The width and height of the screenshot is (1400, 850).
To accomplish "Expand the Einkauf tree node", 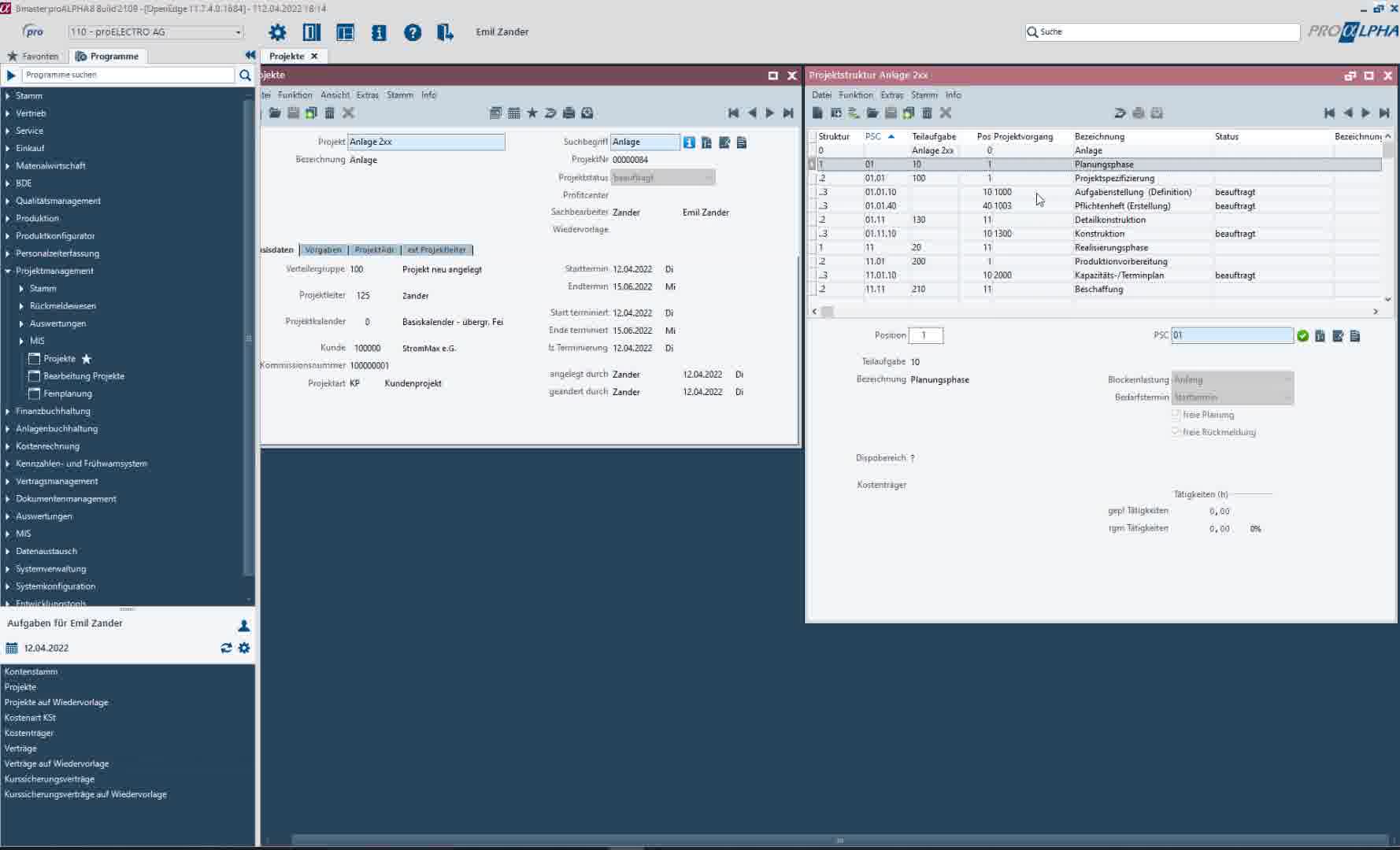I will pyautogui.click(x=8, y=148).
